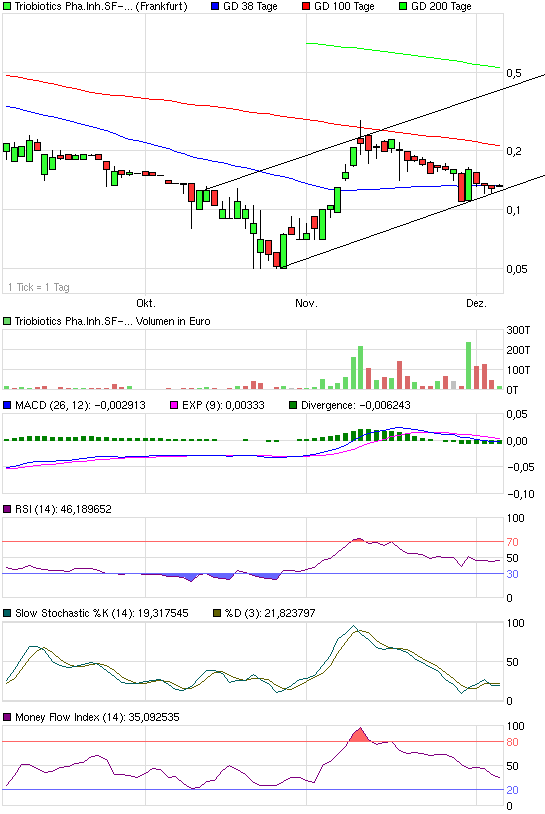Viewport: 545px width, 814px height.
Task: Click the purple Money Flow Index swatch
Action: (7, 717)
